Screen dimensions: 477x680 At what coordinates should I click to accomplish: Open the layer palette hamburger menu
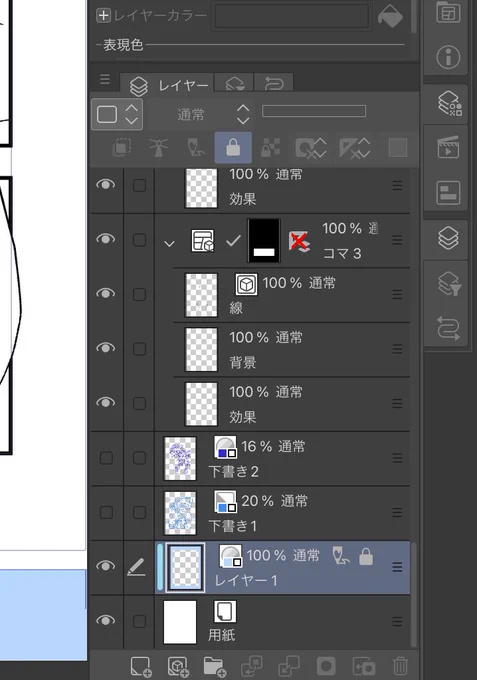(105, 79)
